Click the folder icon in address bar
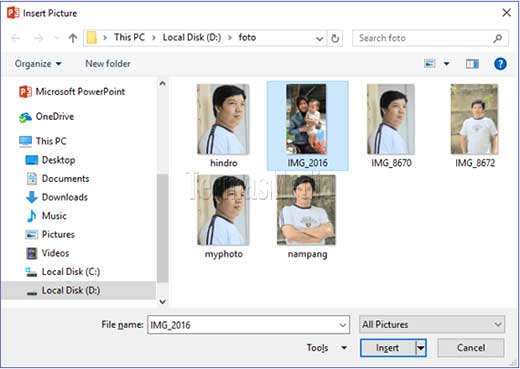520x369 pixels. tap(92, 38)
